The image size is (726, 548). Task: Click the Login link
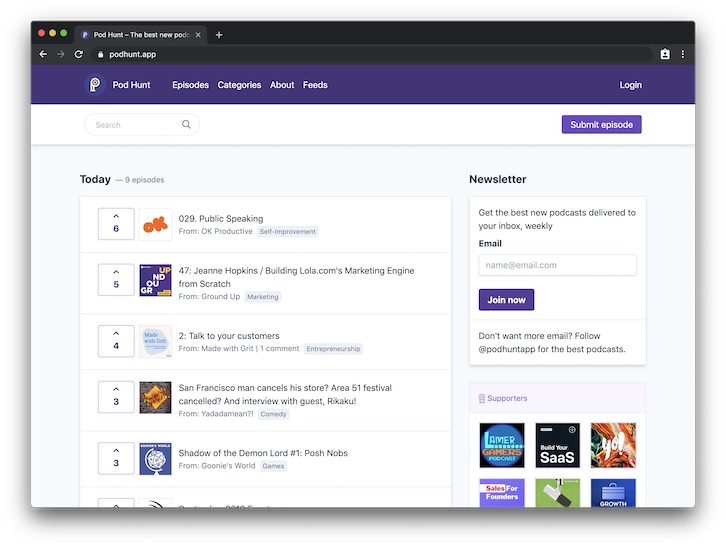(631, 85)
